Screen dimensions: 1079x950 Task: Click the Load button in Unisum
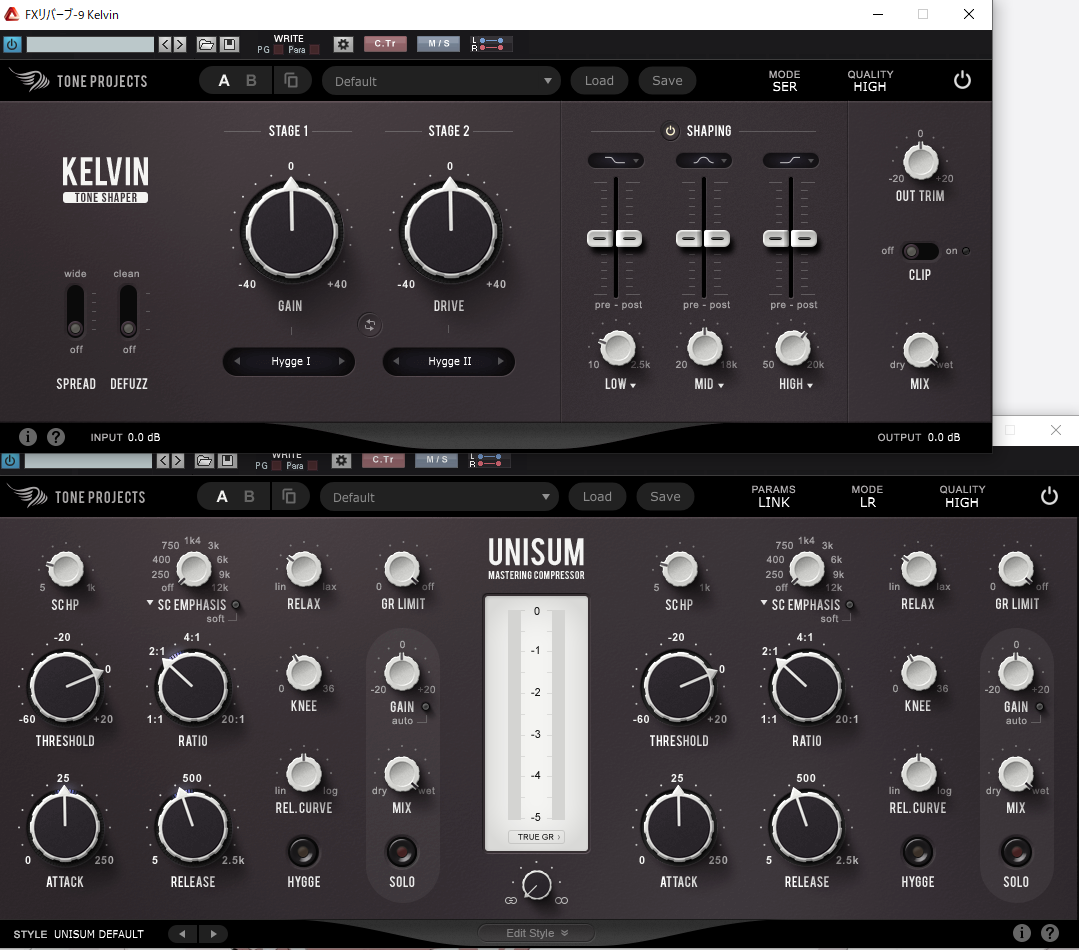pyautogui.click(x=597, y=497)
